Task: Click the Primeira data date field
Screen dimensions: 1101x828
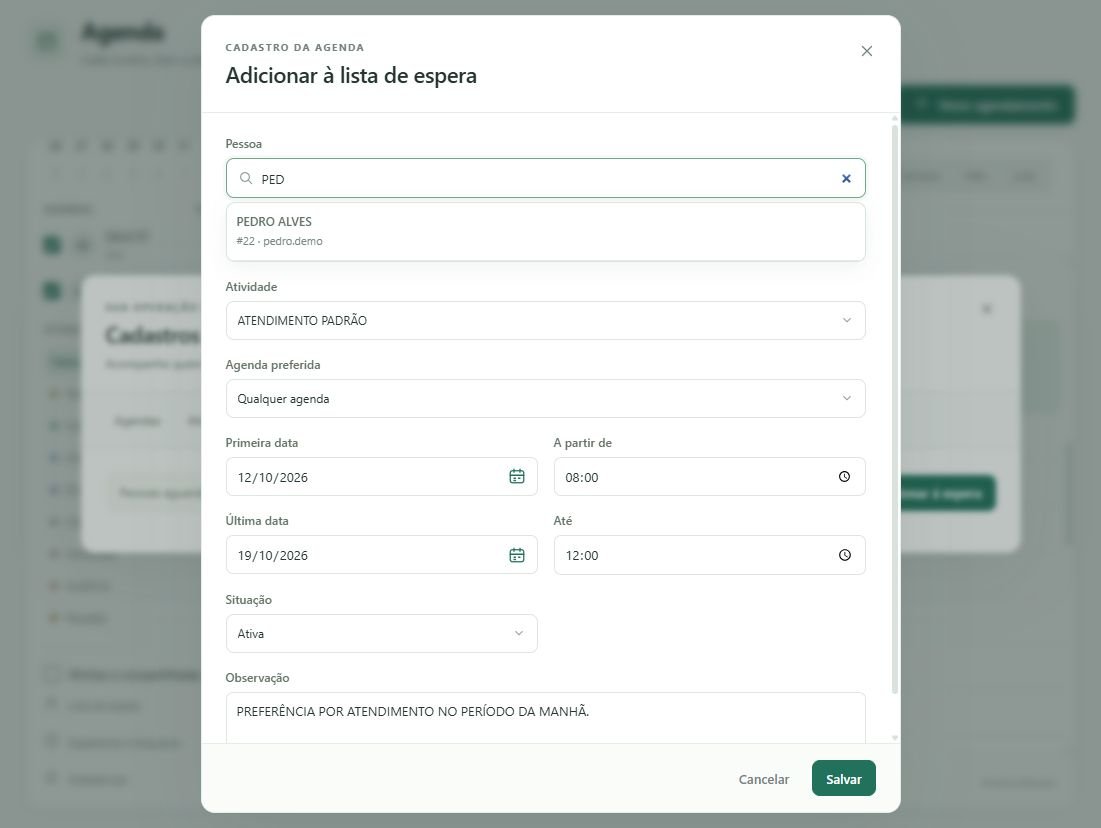Action: 382,477
